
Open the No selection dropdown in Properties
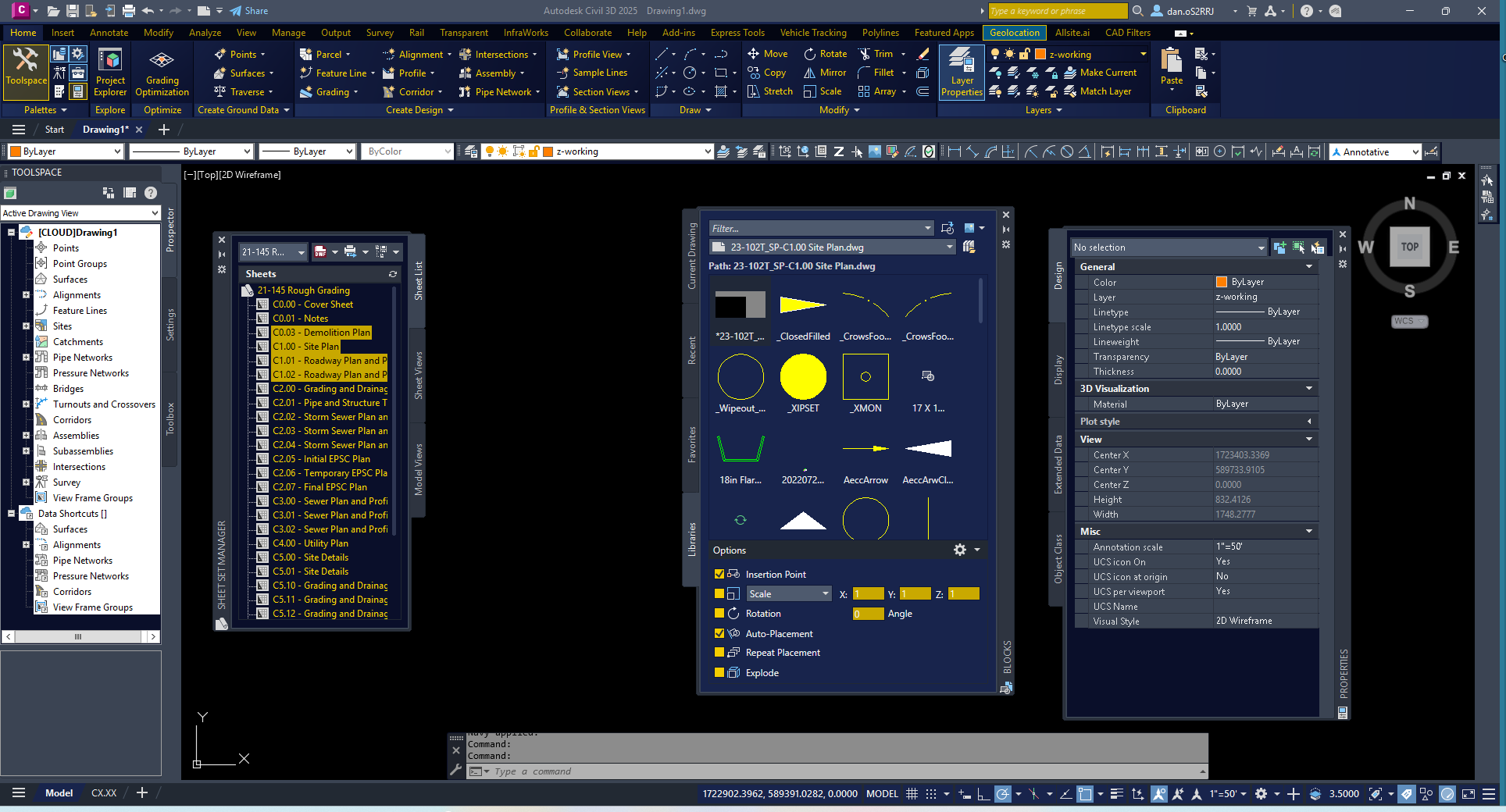click(1169, 248)
